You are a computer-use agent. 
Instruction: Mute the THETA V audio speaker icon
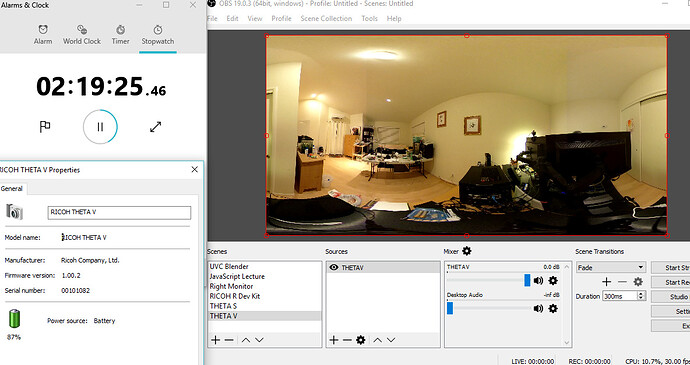(x=538, y=280)
